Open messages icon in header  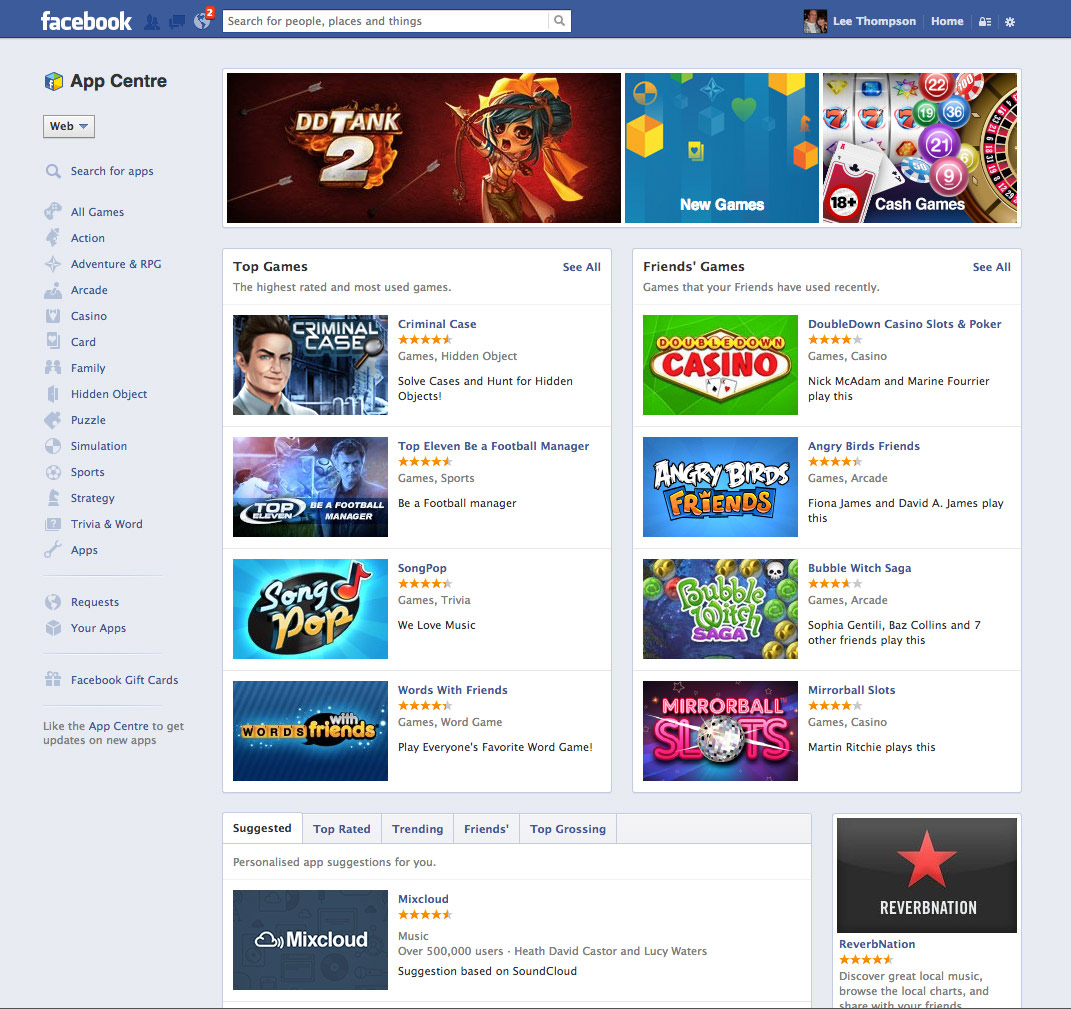point(177,22)
